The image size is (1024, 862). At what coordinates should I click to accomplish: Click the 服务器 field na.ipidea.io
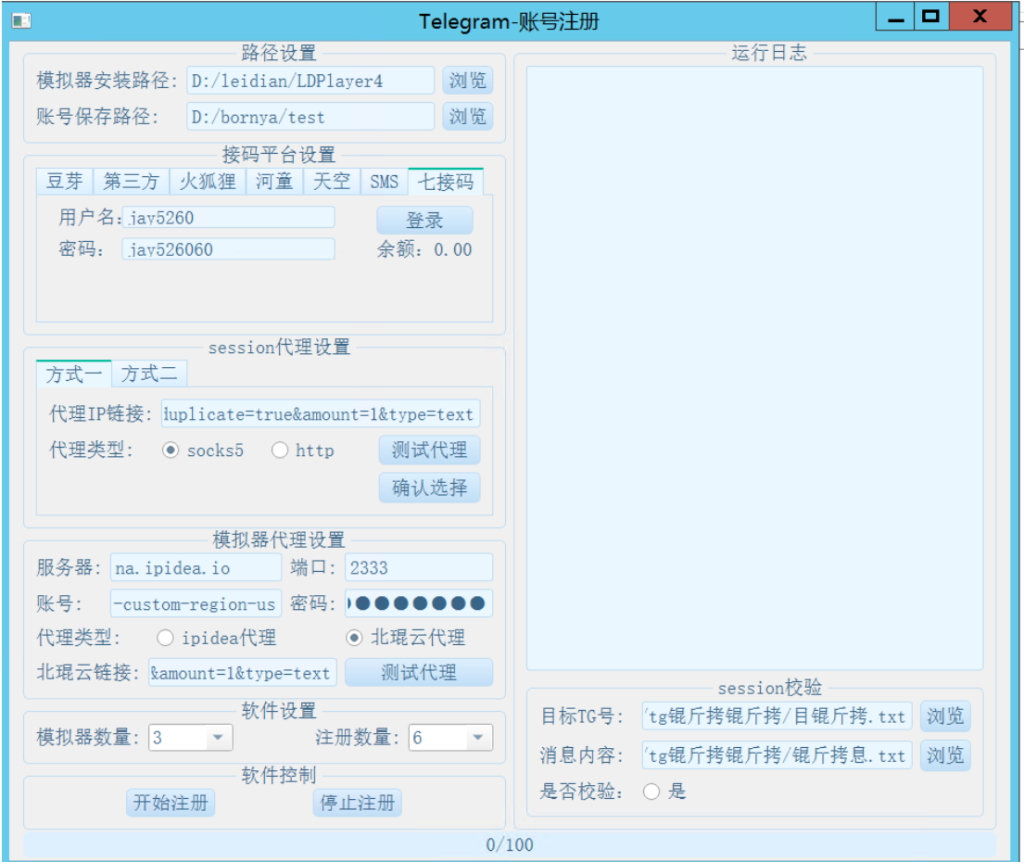[196, 567]
